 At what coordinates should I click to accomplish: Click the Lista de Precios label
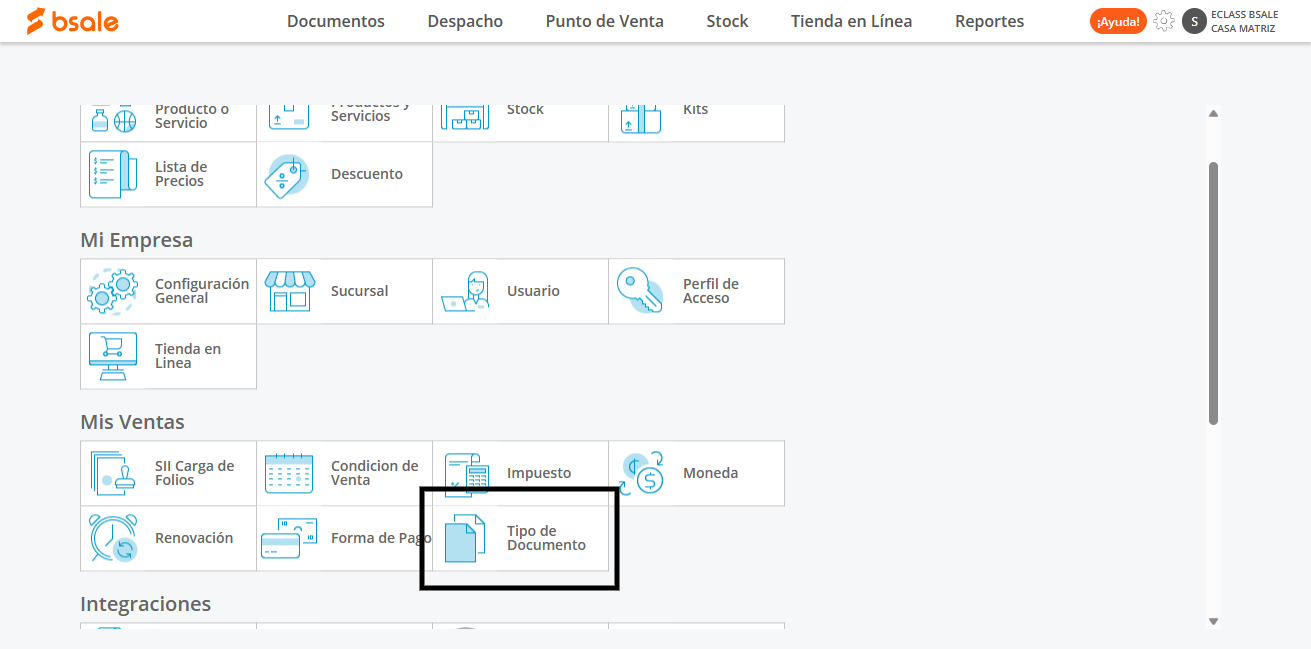point(181,174)
